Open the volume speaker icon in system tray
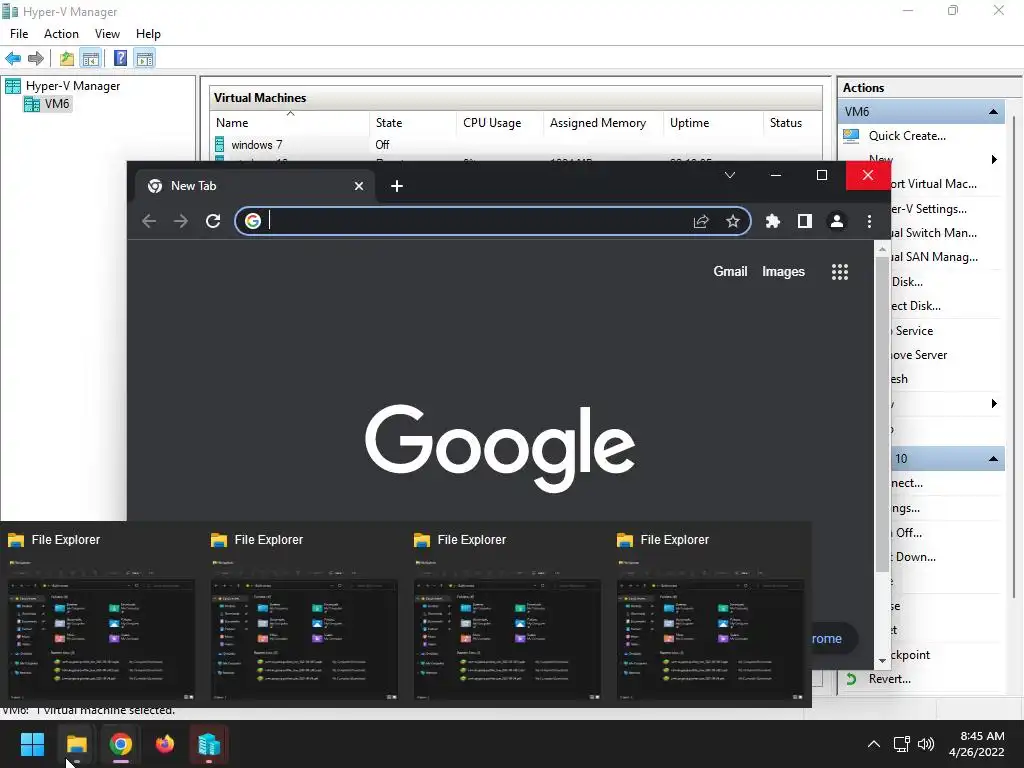1024x768 pixels. click(x=925, y=744)
